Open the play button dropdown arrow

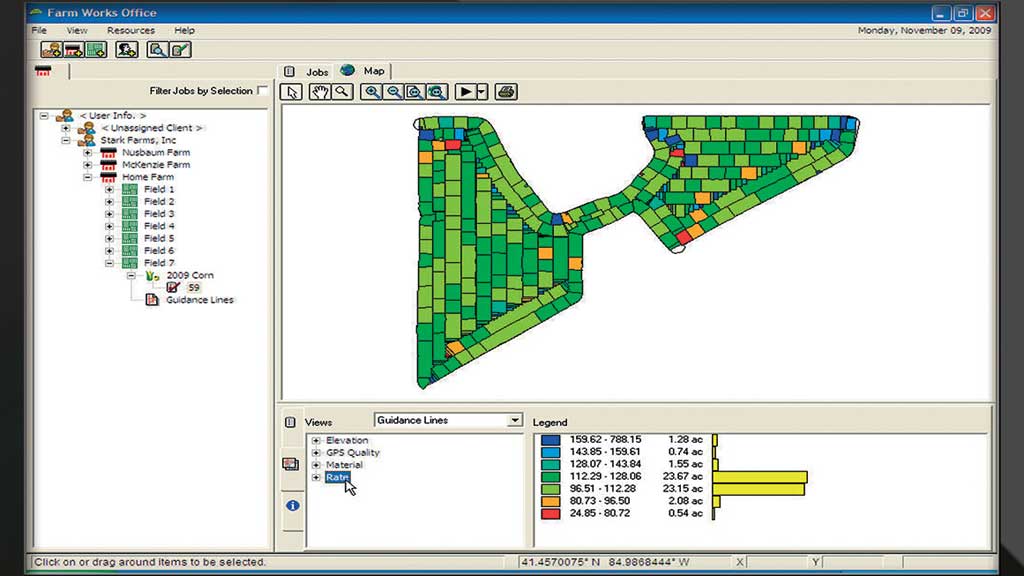pos(482,92)
